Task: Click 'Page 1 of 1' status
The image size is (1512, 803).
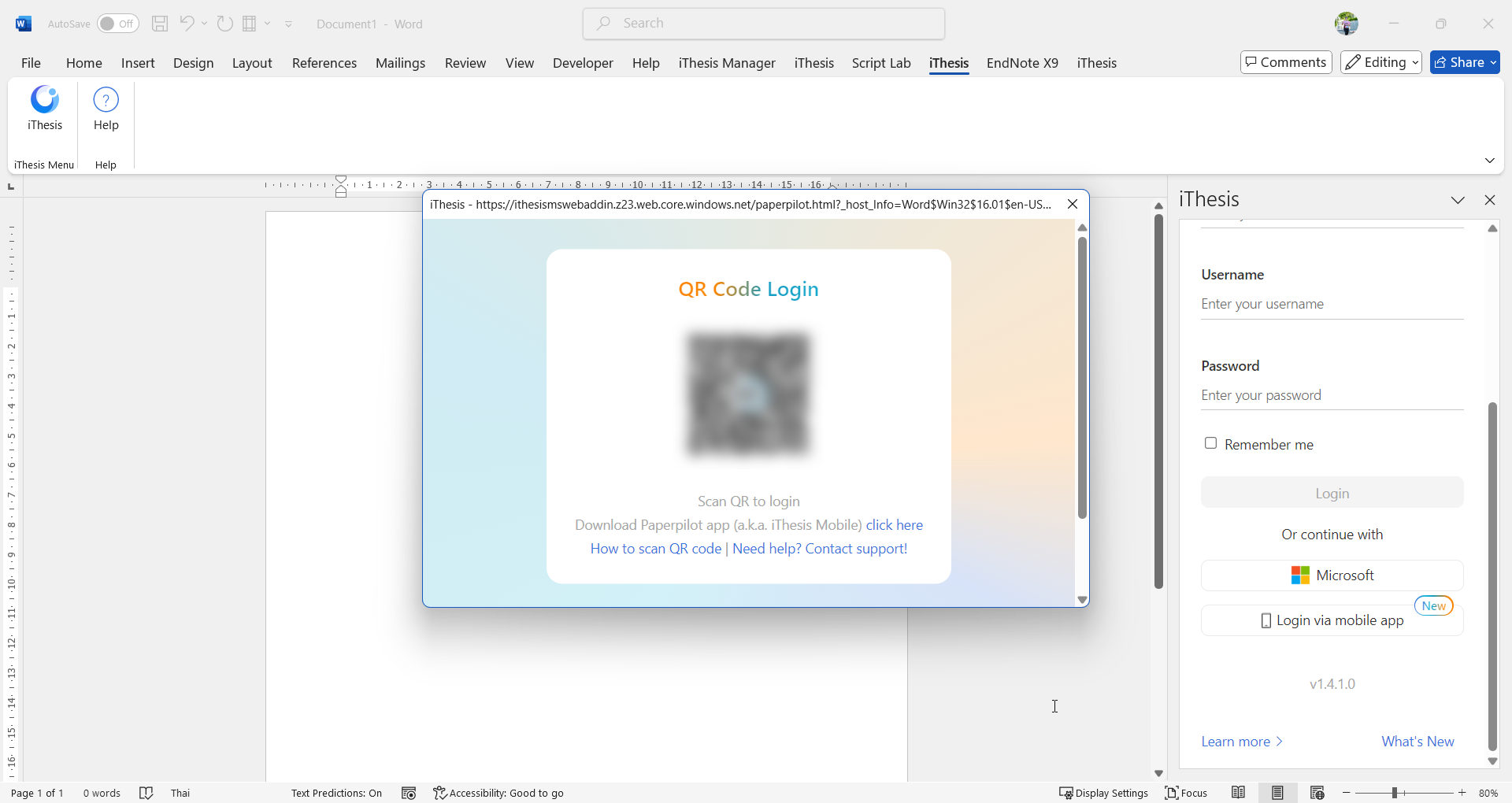Action: pyautogui.click(x=37, y=793)
